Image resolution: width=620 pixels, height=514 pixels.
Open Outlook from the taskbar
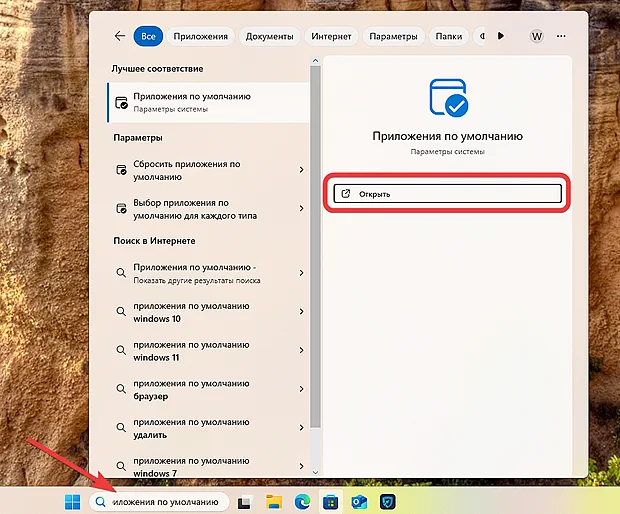click(359, 502)
